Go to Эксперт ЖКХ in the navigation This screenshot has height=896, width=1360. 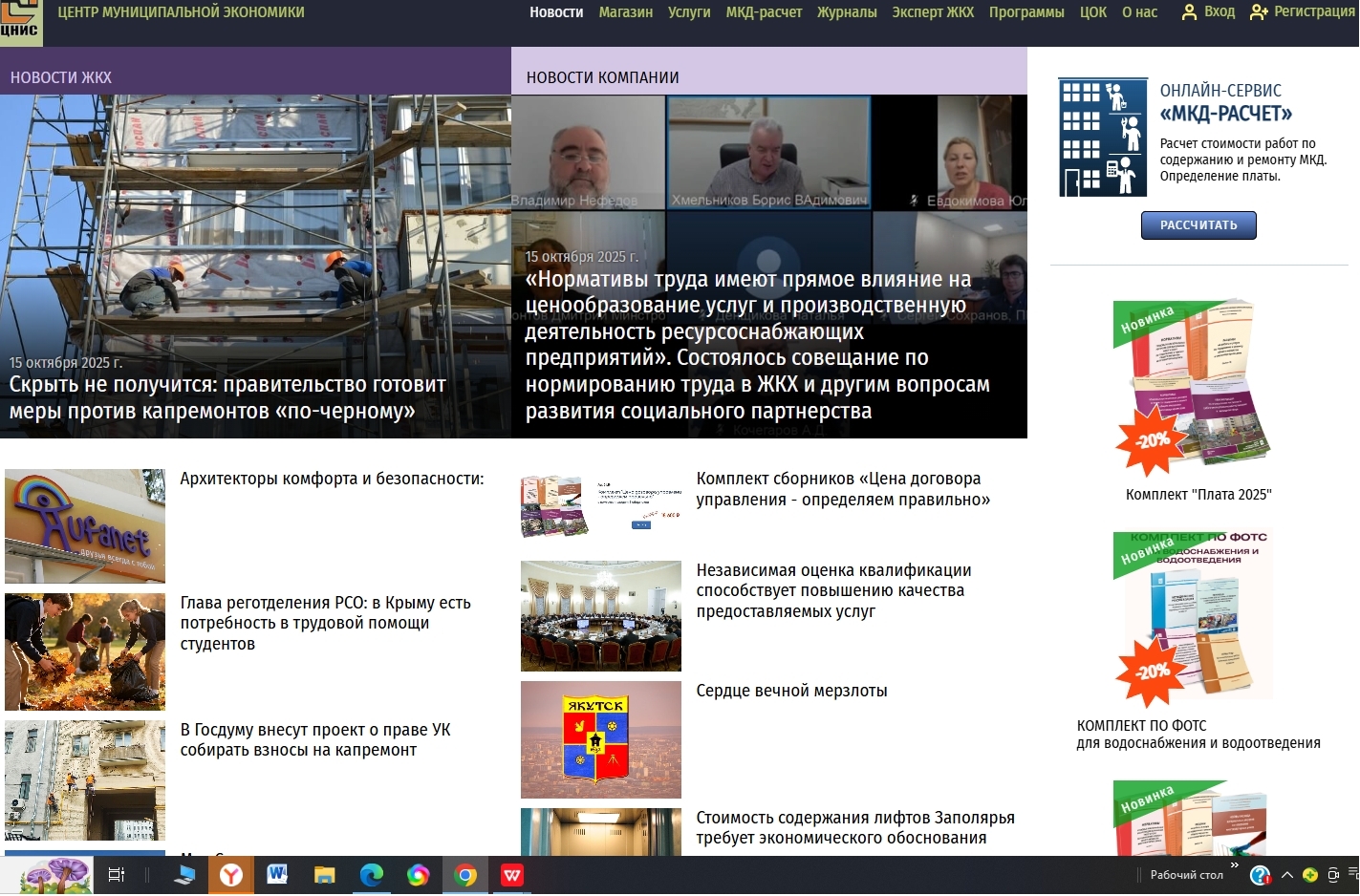coord(932,12)
